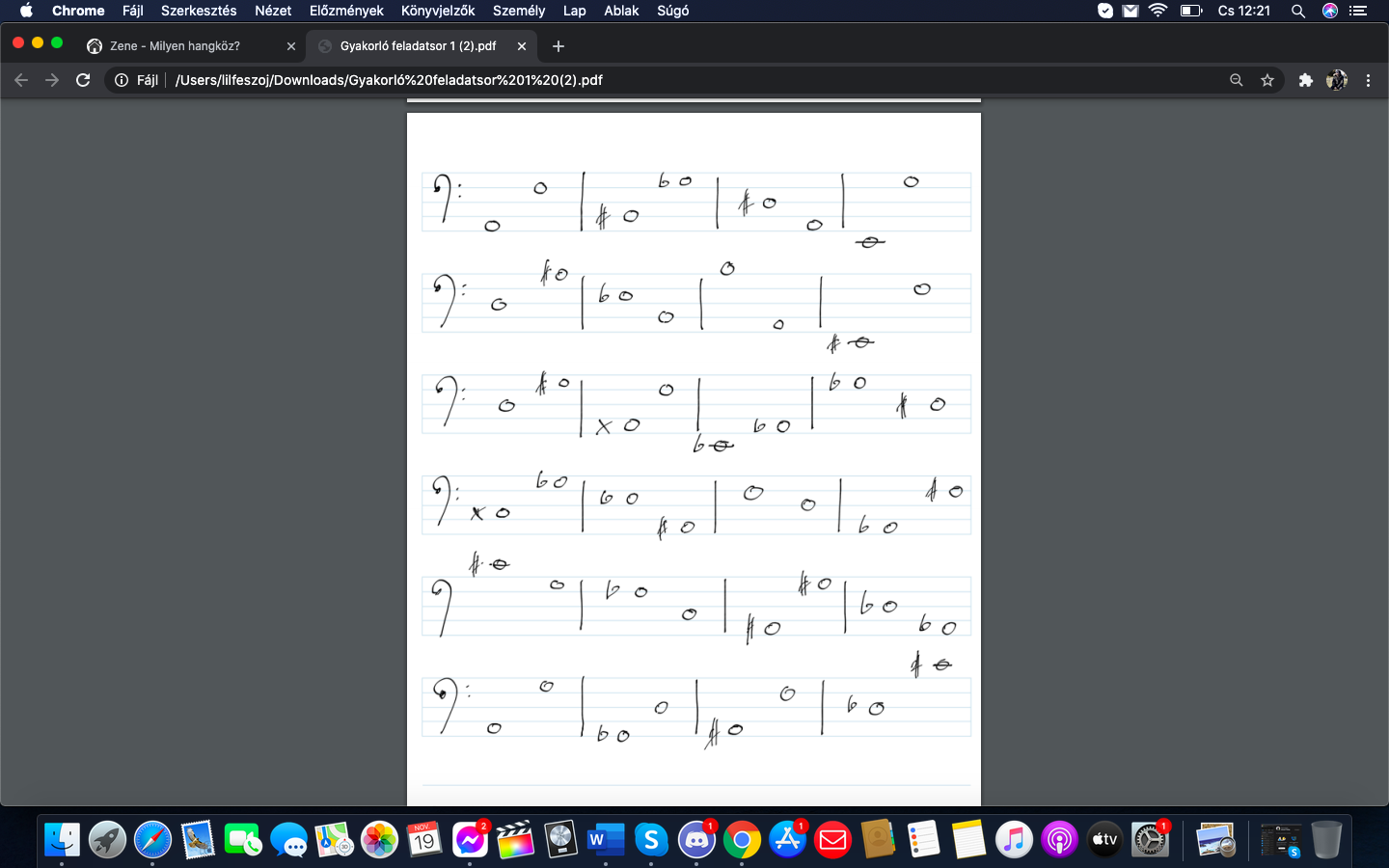
Task: Open Spotlight search in menu bar
Action: [x=1298, y=11]
